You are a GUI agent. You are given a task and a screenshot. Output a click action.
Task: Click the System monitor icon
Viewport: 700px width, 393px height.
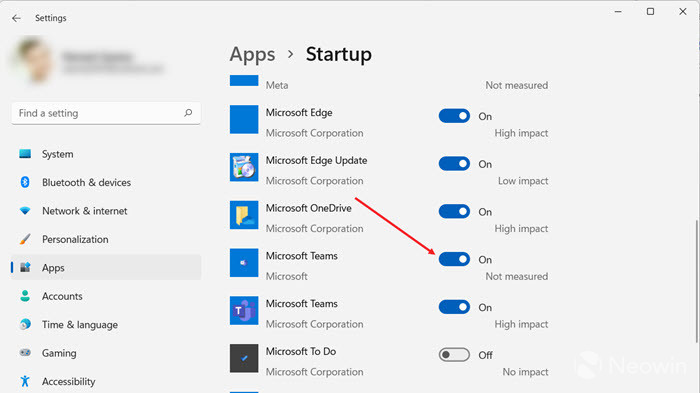point(25,154)
